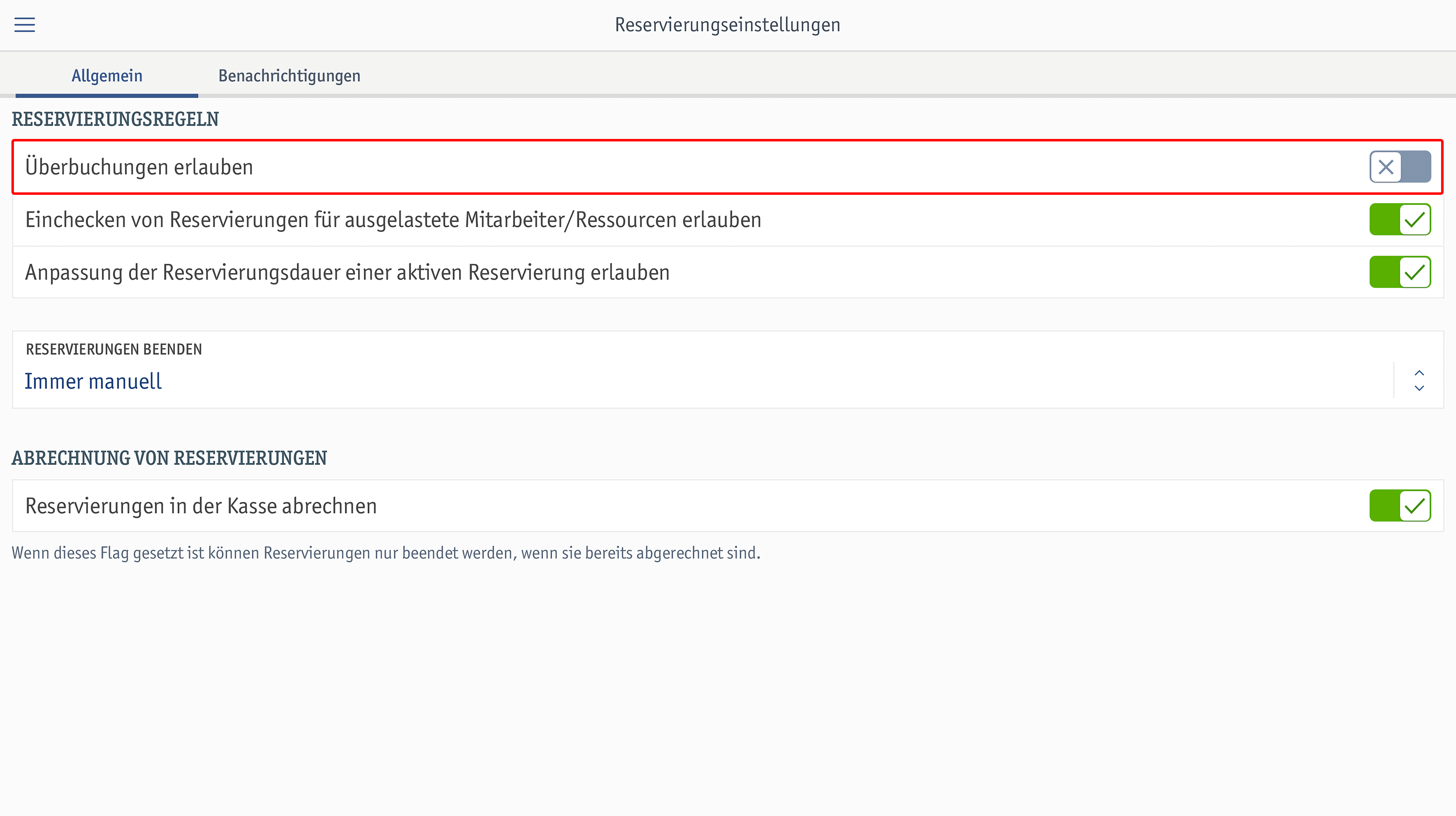Click the Reservierungseinstellungen page title

728,25
